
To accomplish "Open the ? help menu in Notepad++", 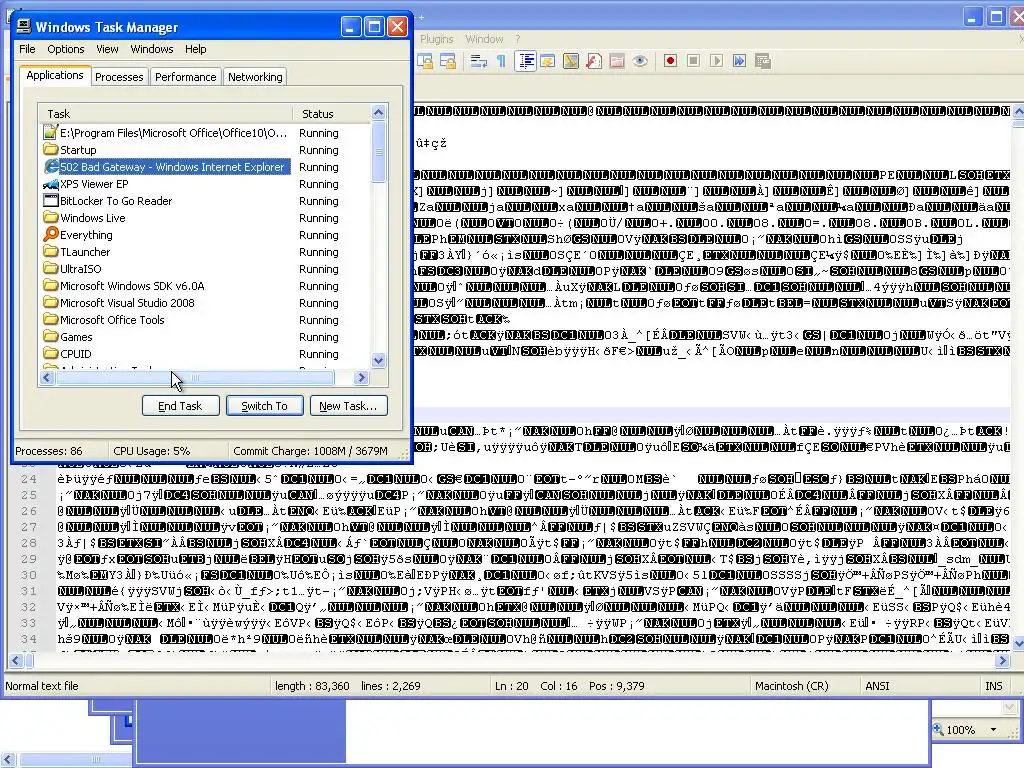I will click(518, 39).
